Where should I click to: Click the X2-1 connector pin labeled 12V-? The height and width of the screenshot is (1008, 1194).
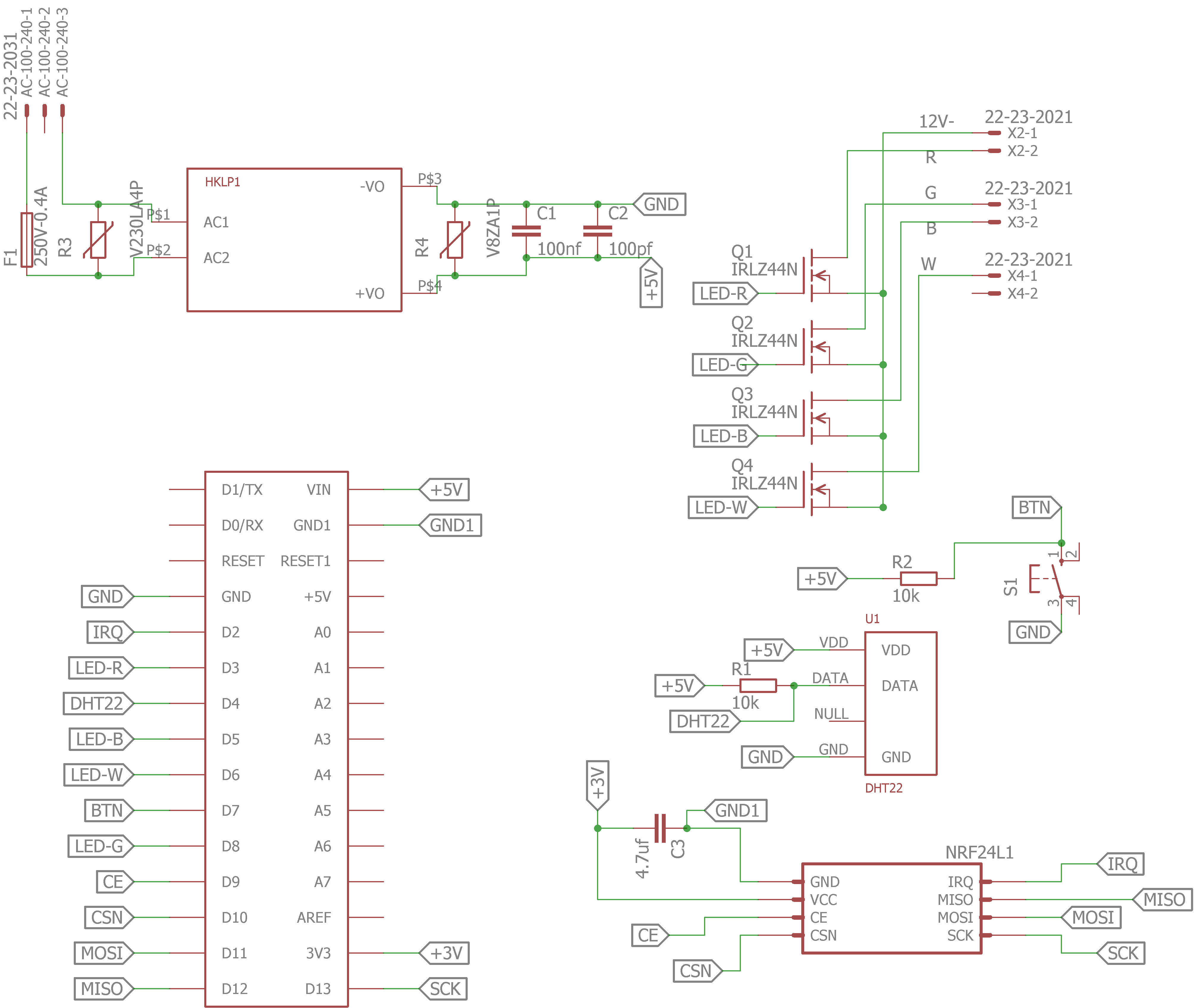pyautogui.click(x=995, y=133)
